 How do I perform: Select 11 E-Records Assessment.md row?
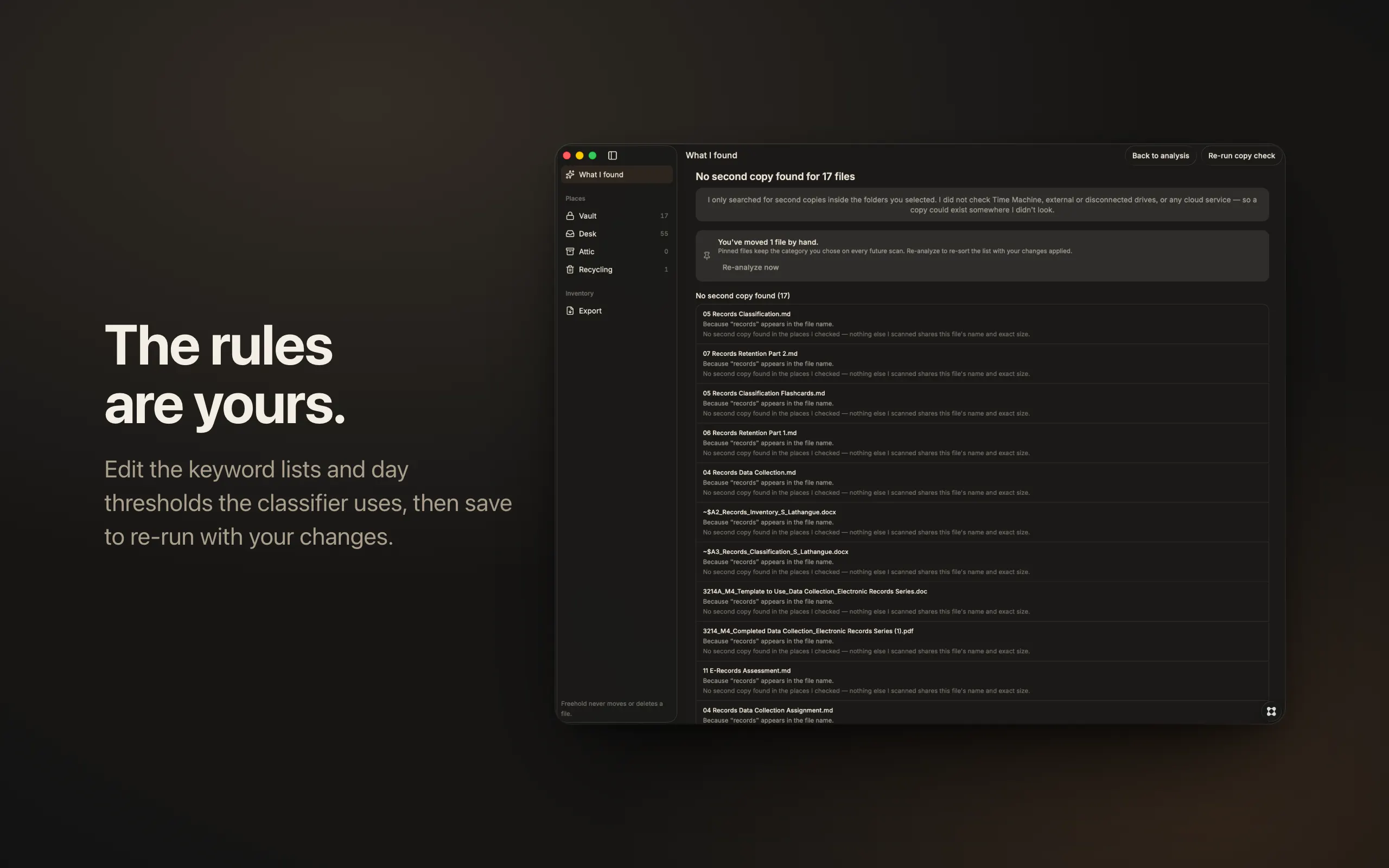[x=982, y=680]
